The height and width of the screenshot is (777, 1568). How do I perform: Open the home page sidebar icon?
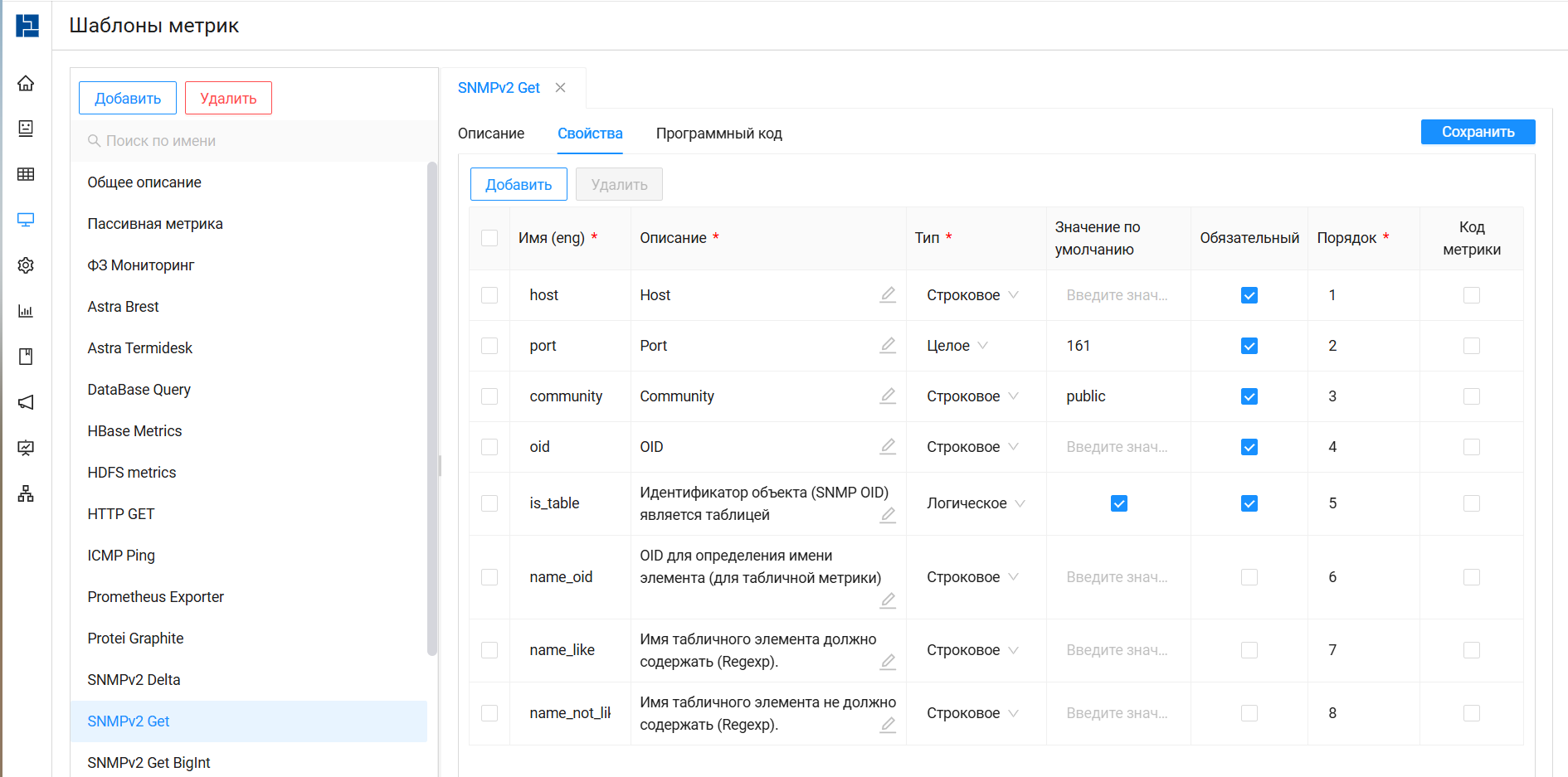(26, 83)
